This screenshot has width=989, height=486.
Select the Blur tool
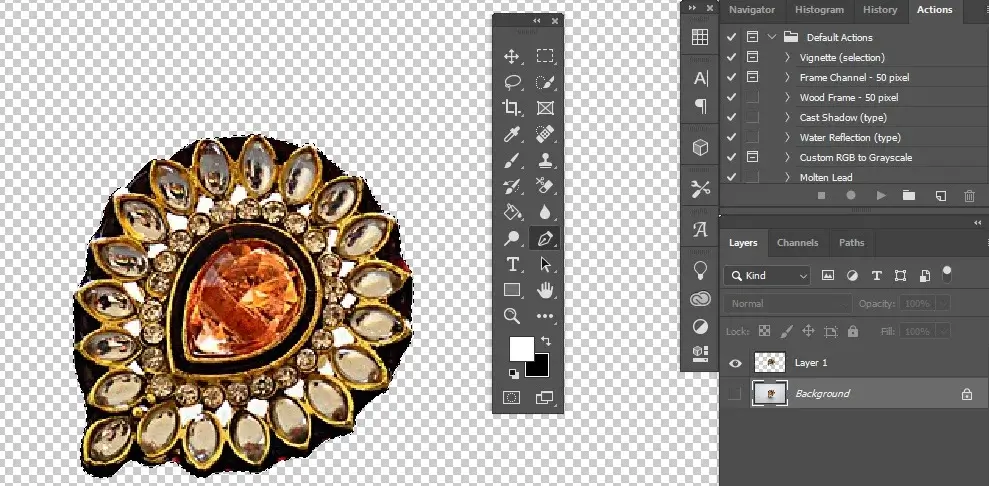click(545, 212)
